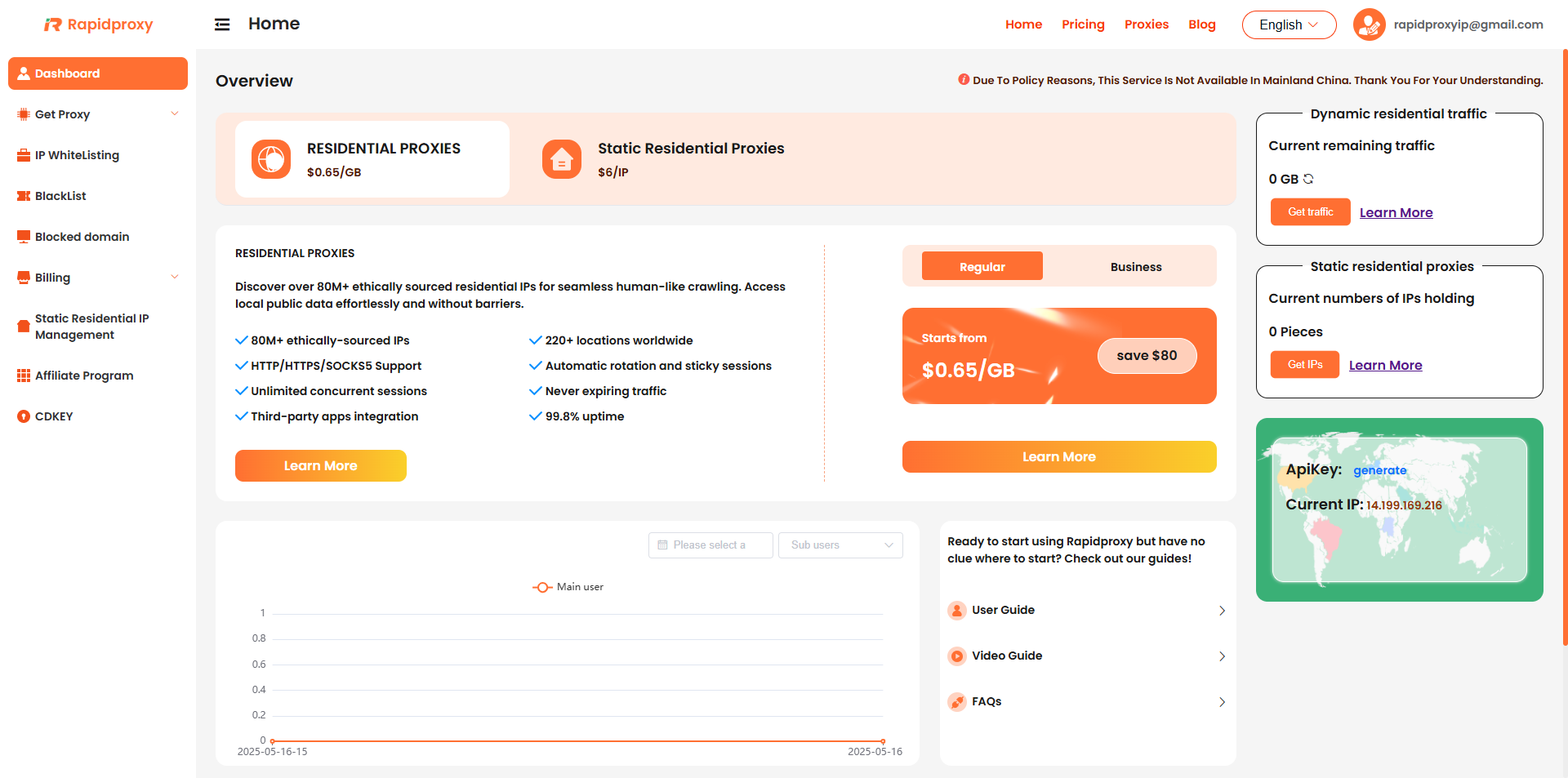1568x778 pixels.
Task: Click the IP WhiteListing sidebar label
Action: pyautogui.click(x=77, y=155)
